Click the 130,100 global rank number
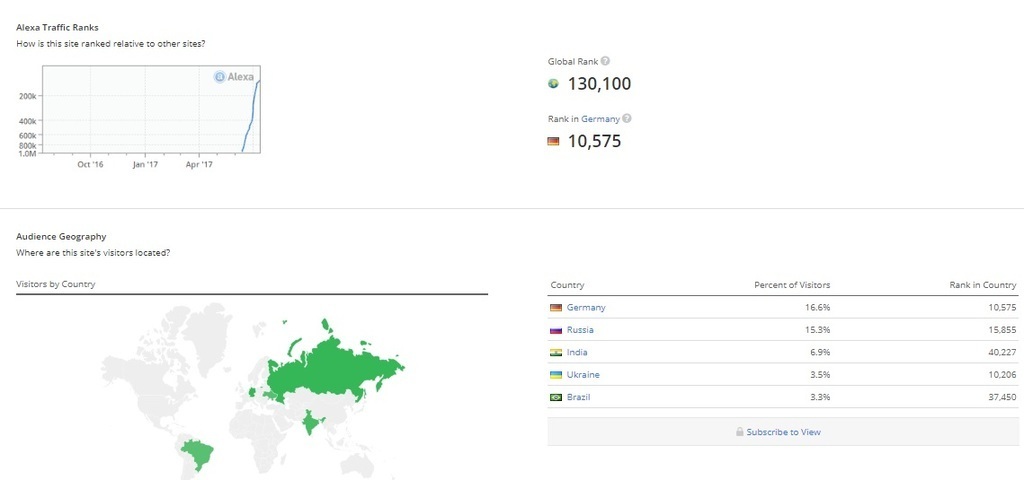1024x480 pixels. [600, 84]
